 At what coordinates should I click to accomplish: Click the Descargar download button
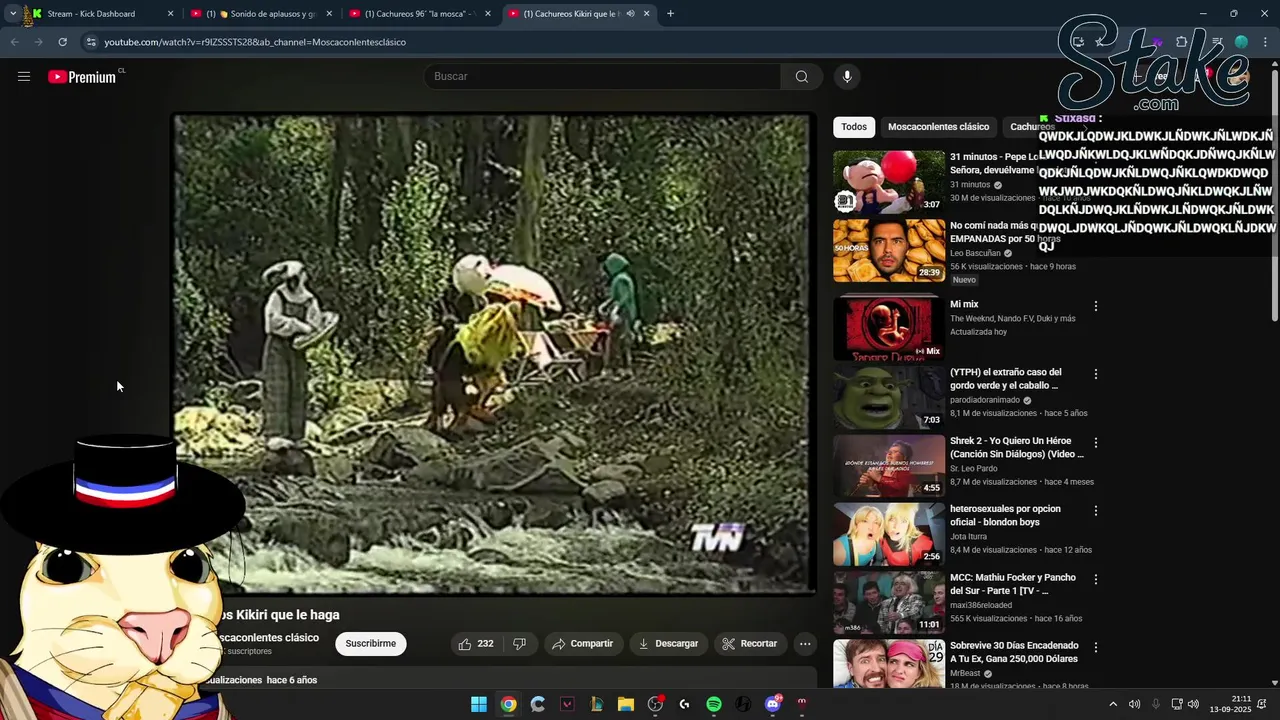click(669, 644)
